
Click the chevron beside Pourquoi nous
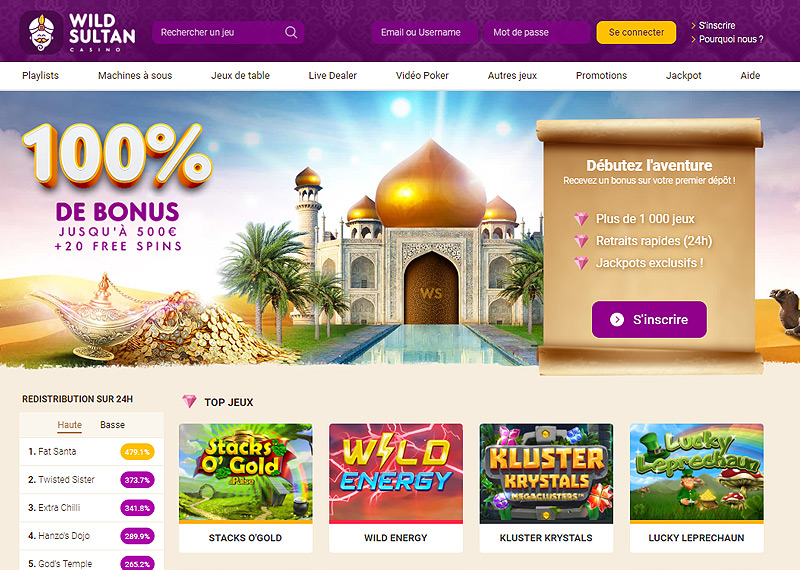point(693,39)
